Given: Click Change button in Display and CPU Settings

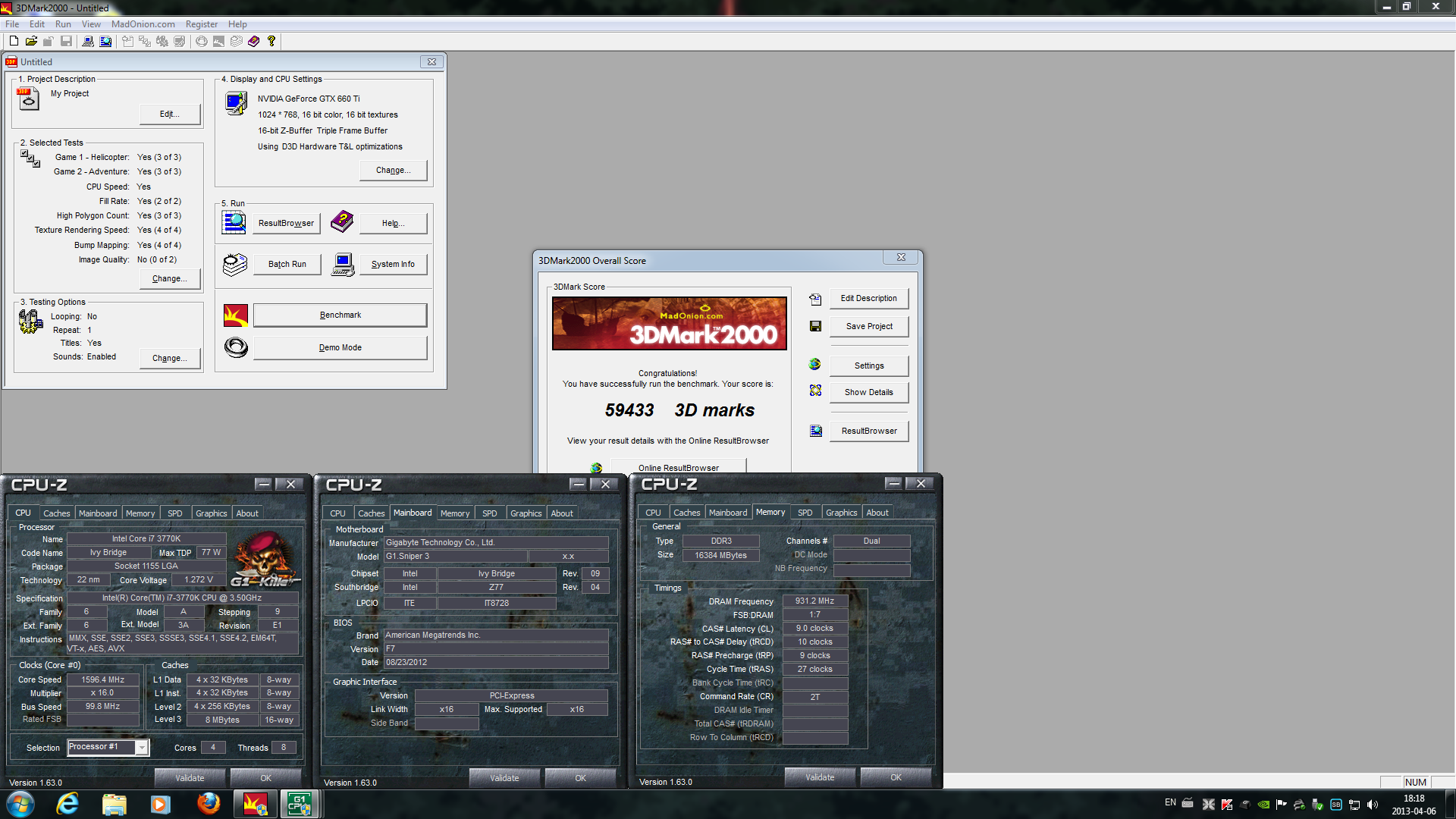Looking at the screenshot, I should [x=393, y=171].
